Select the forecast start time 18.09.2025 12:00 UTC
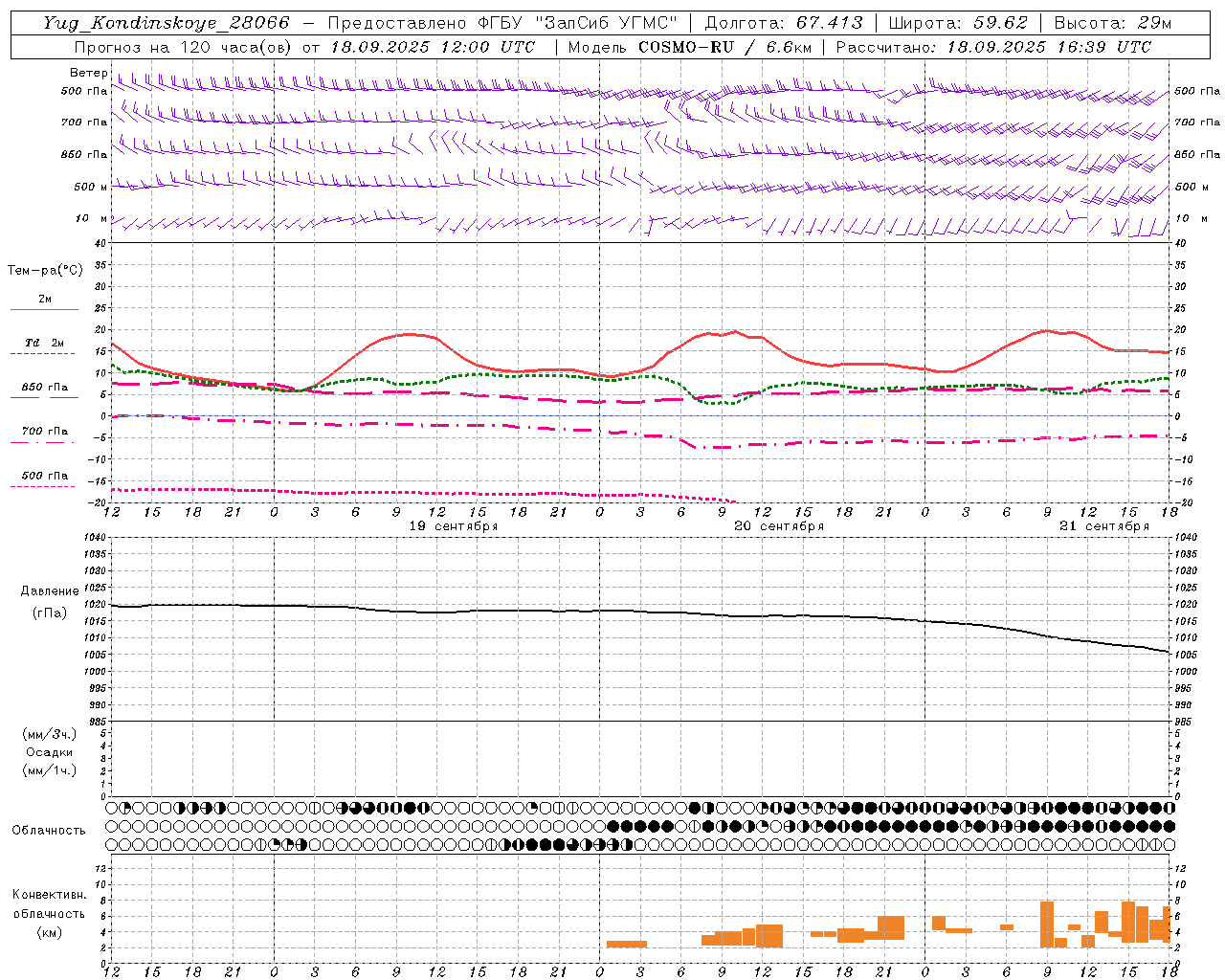The image size is (1225, 980). [433, 47]
